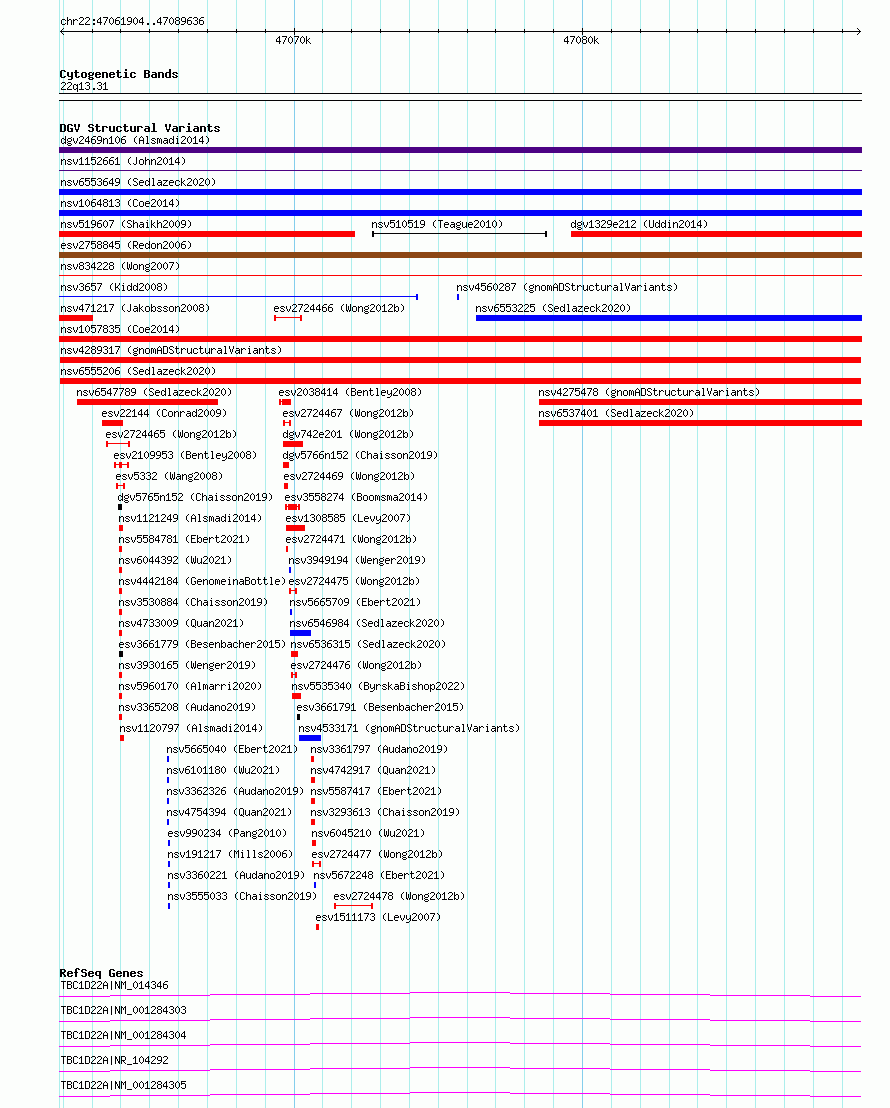Select nsv6546984 (Sedlazeck2020) variant

(368, 623)
